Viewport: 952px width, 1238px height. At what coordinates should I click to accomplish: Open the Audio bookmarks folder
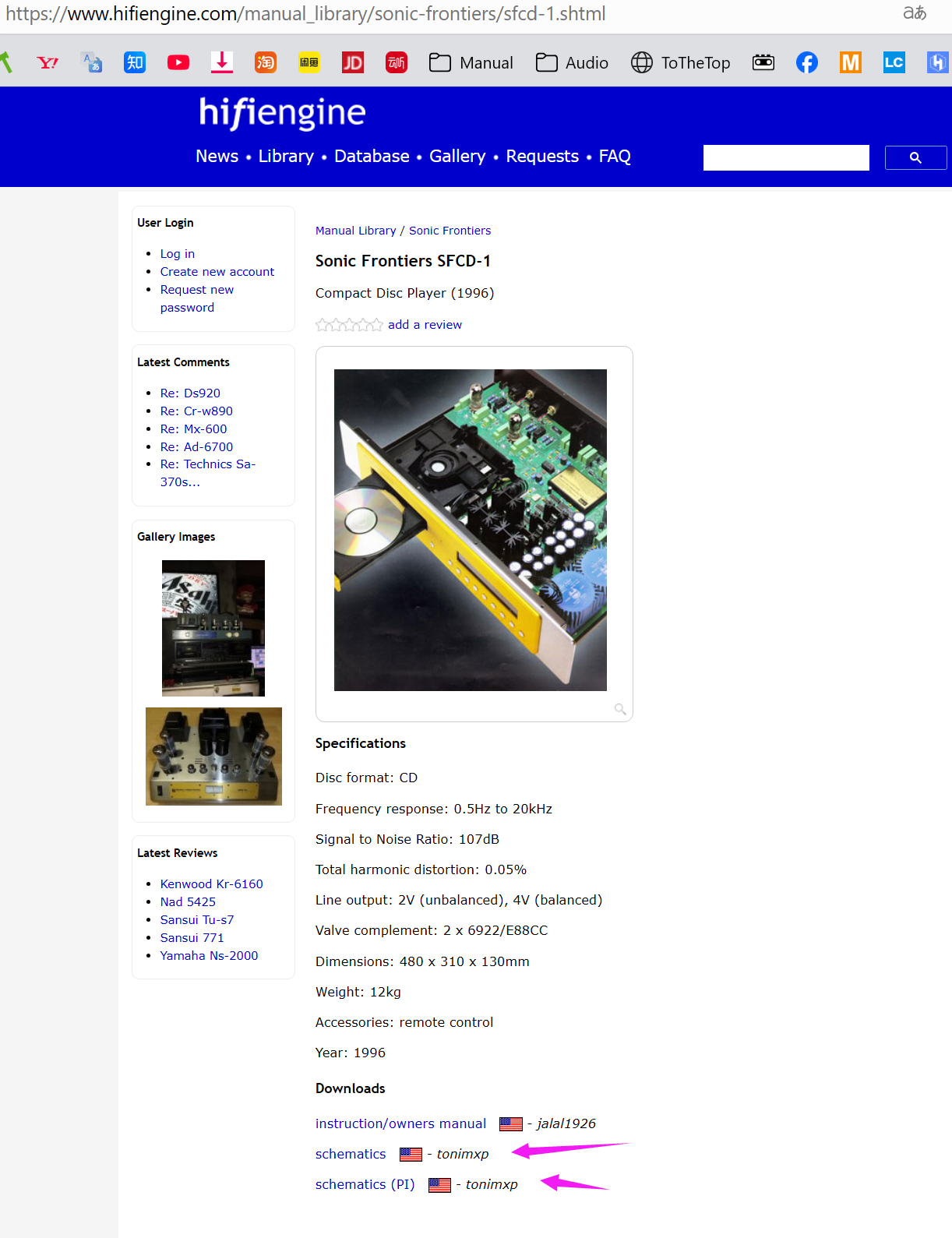pyautogui.click(x=572, y=62)
